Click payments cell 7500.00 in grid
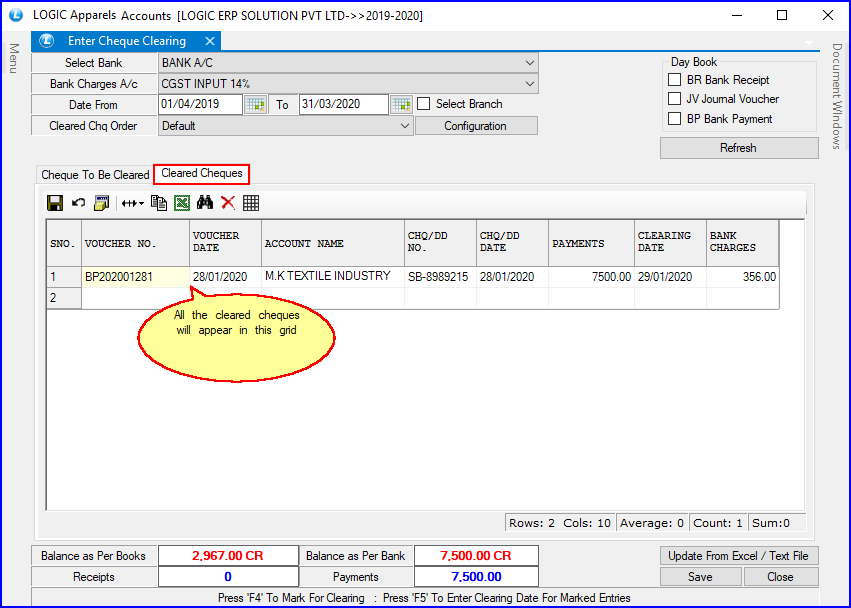Screen dimensions: 851x608 (x=592, y=277)
